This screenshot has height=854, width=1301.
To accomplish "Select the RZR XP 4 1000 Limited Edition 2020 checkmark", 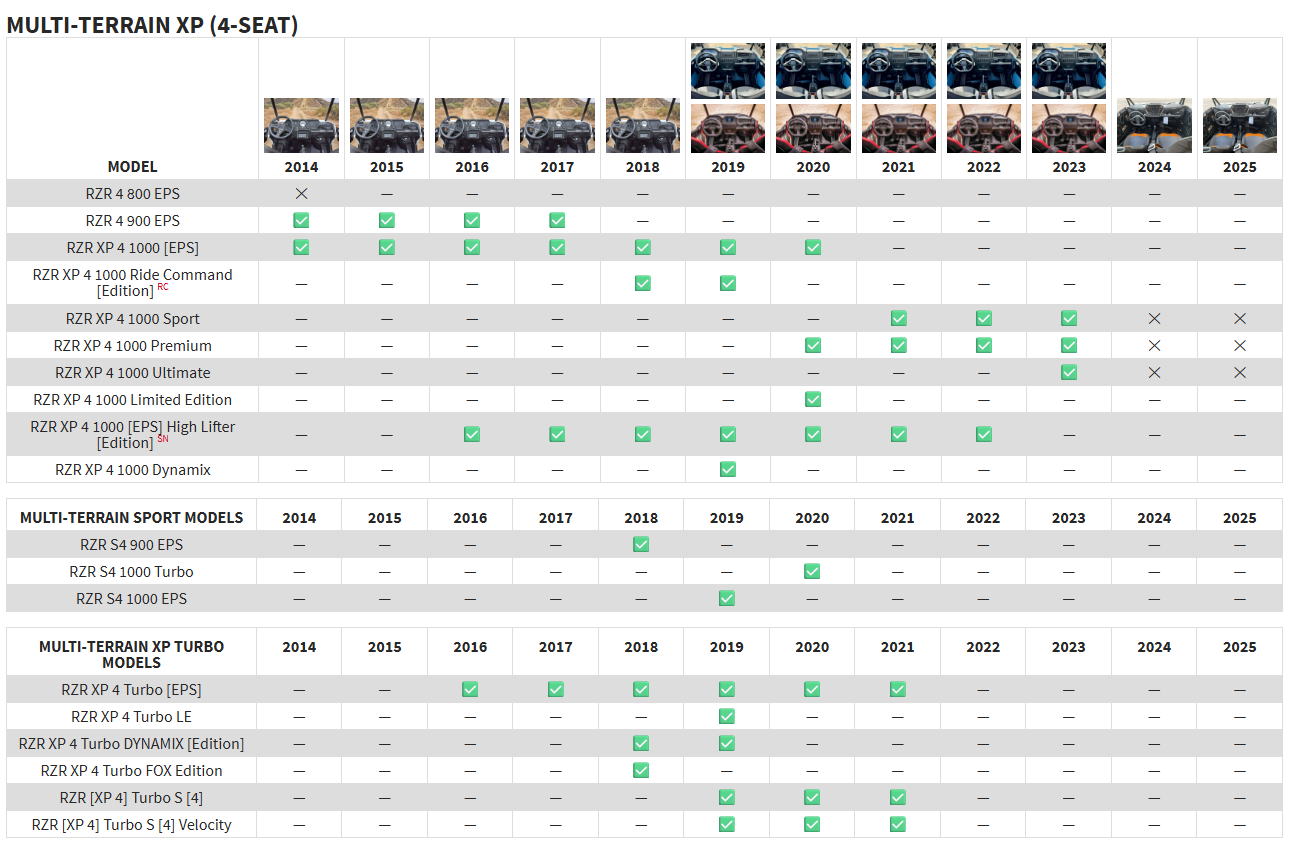I will (813, 399).
